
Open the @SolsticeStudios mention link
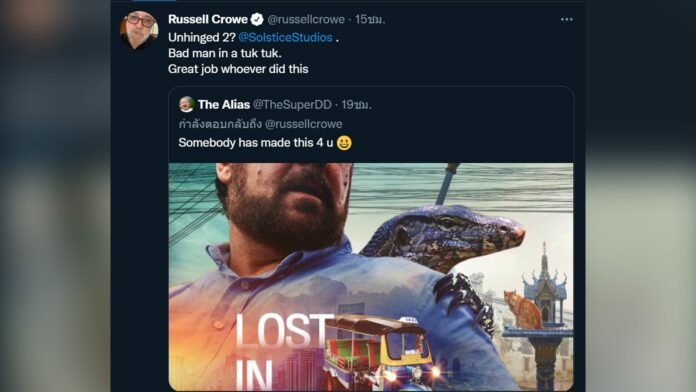point(285,37)
